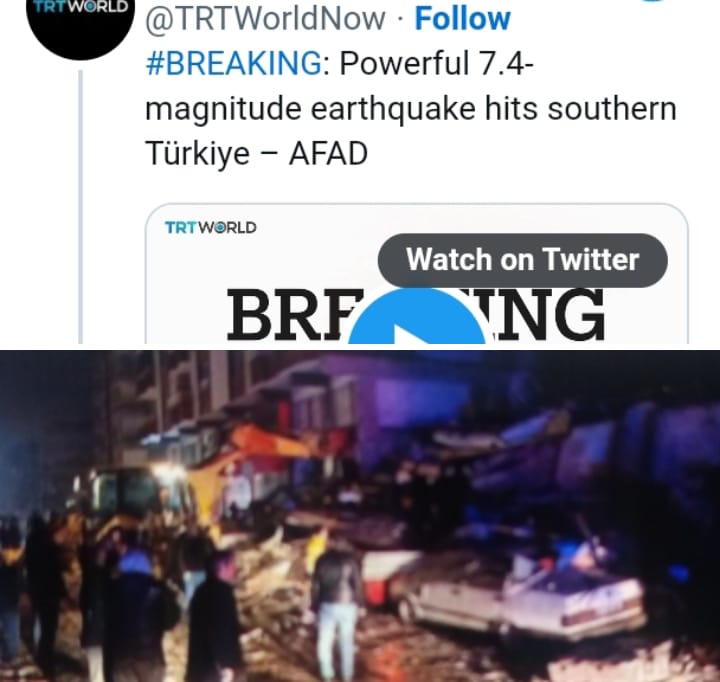Viewport: 720px width, 682px height.
Task: Click the vertical thread line beside tweet
Action: 81,207
